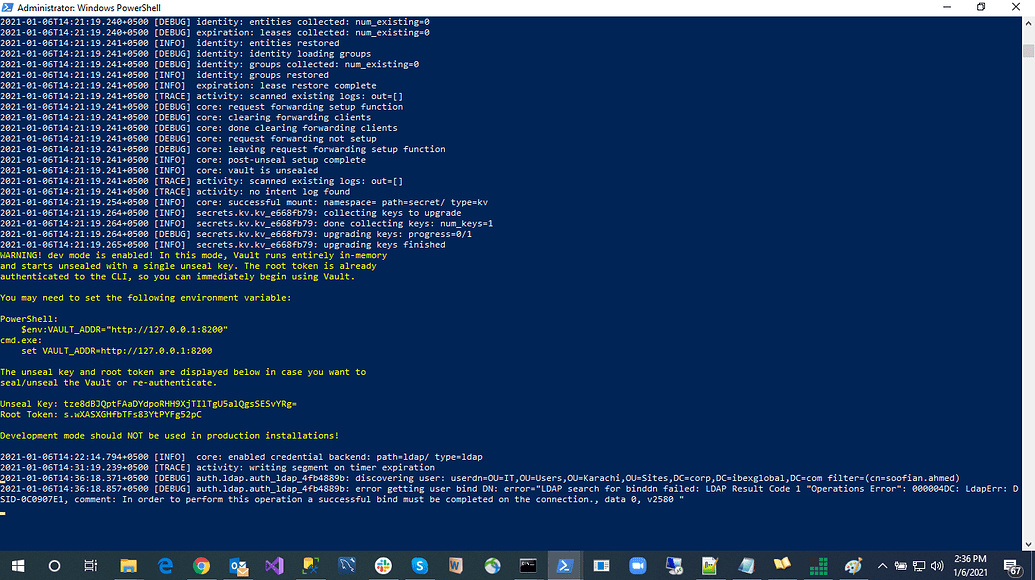The height and width of the screenshot is (580, 1035).
Task: Open MySQL Workbench from the taskbar
Action: click(347, 565)
